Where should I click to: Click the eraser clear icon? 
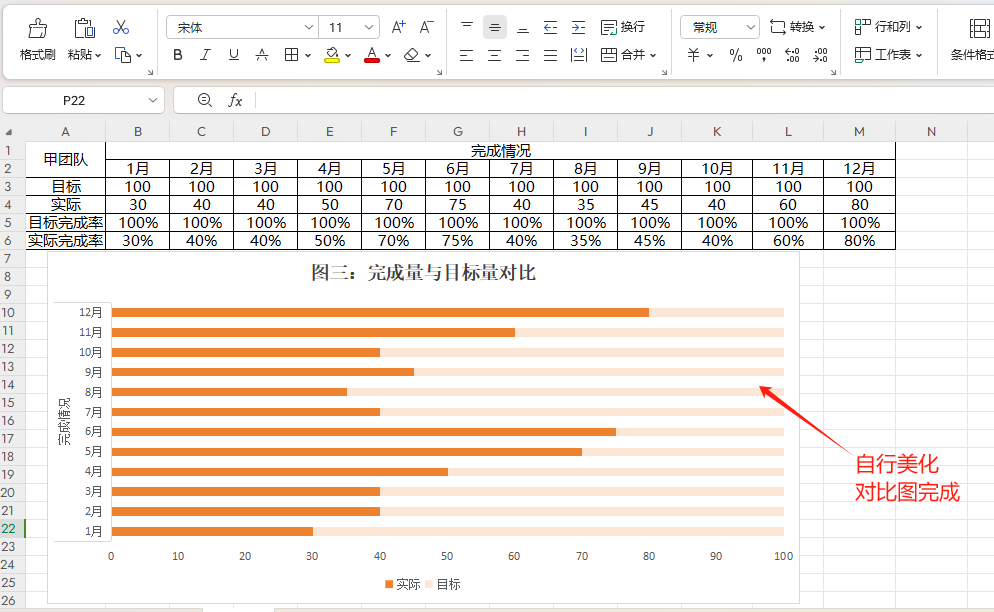click(412, 55)
